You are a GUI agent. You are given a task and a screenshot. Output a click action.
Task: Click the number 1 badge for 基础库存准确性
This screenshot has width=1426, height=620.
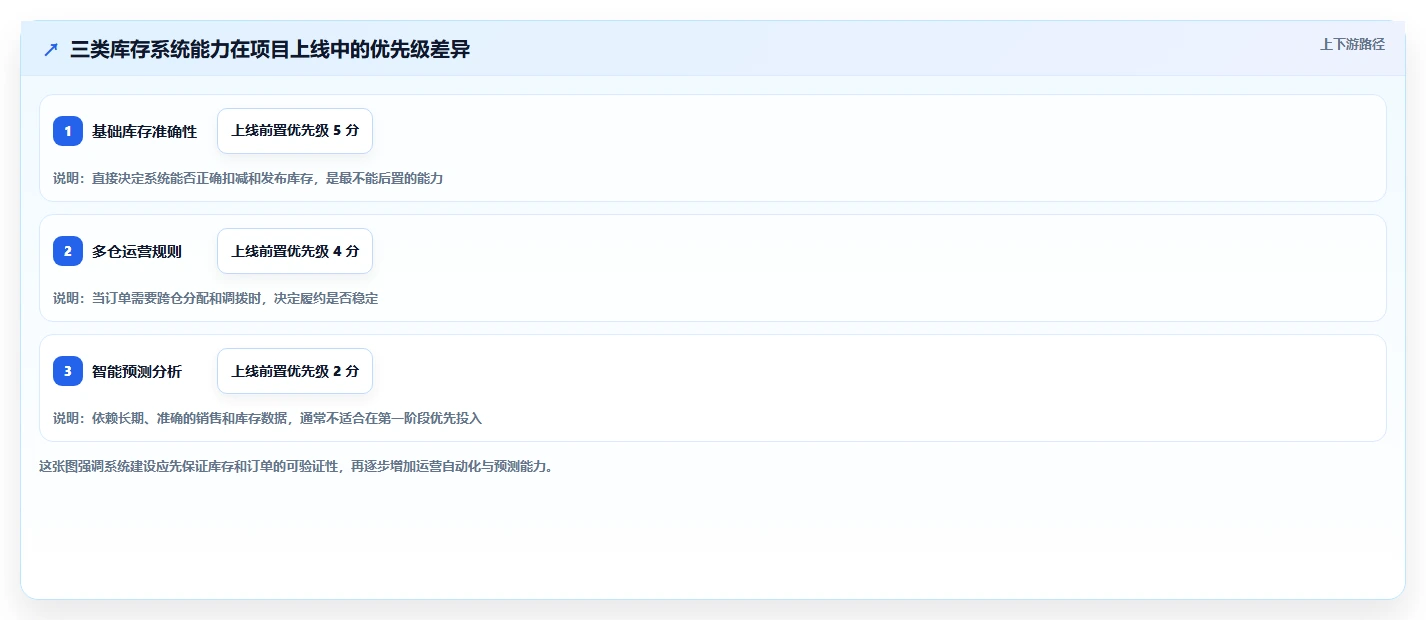coord(68,131)
